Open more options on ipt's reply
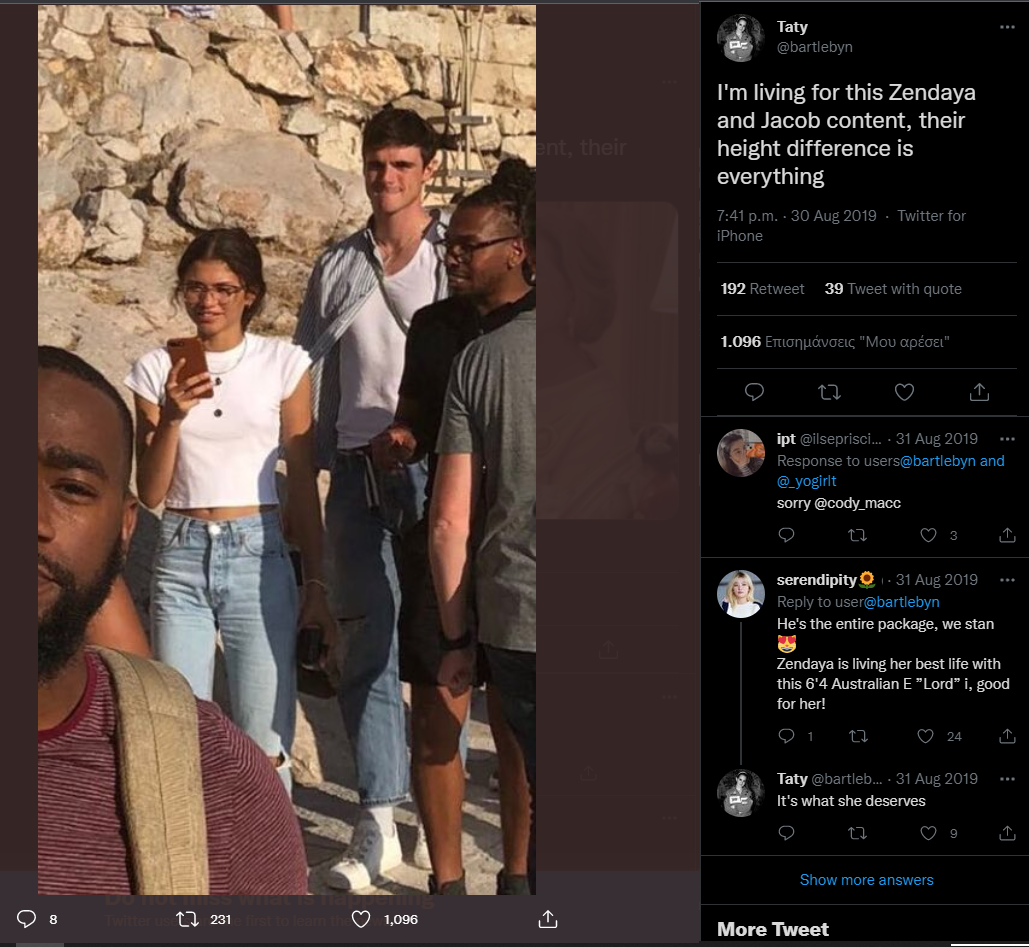 [1007, 439]
